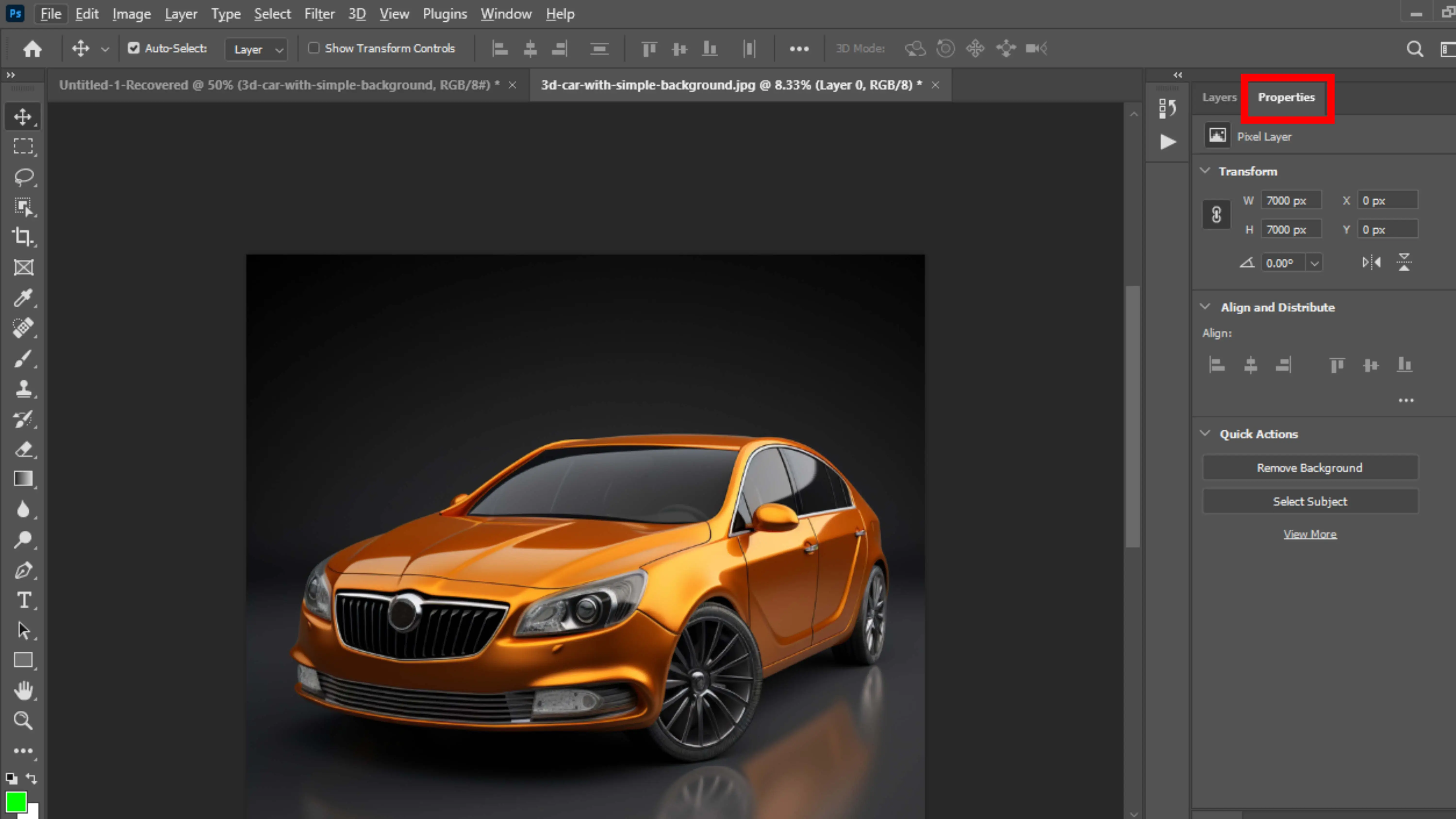Align bottom edges in Properties panel
Screen dimensions: 1456x819
point(1405,365)
